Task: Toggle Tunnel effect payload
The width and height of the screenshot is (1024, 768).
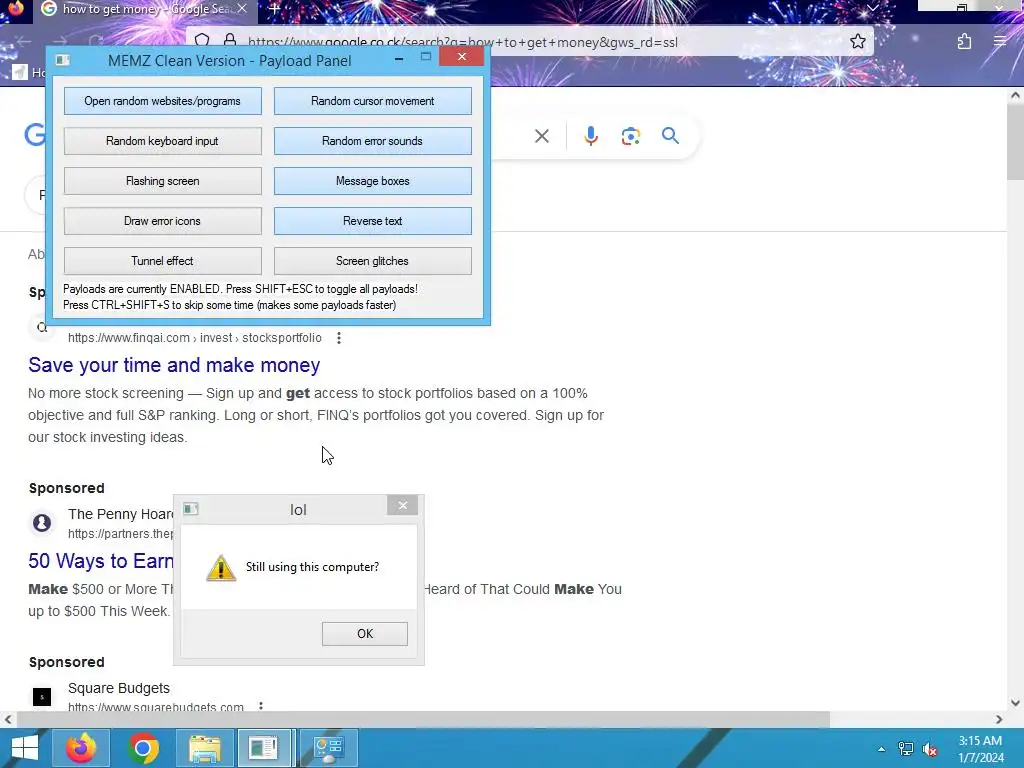Action: click(x=163, y=261)
